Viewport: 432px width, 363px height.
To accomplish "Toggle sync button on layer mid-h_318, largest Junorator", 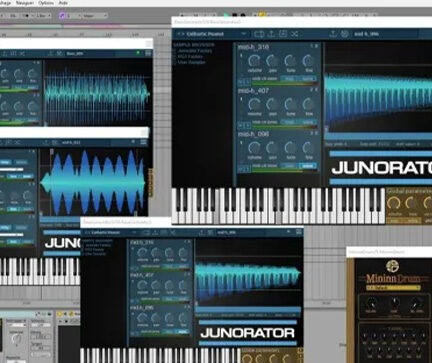I will [x=307, y=79].
